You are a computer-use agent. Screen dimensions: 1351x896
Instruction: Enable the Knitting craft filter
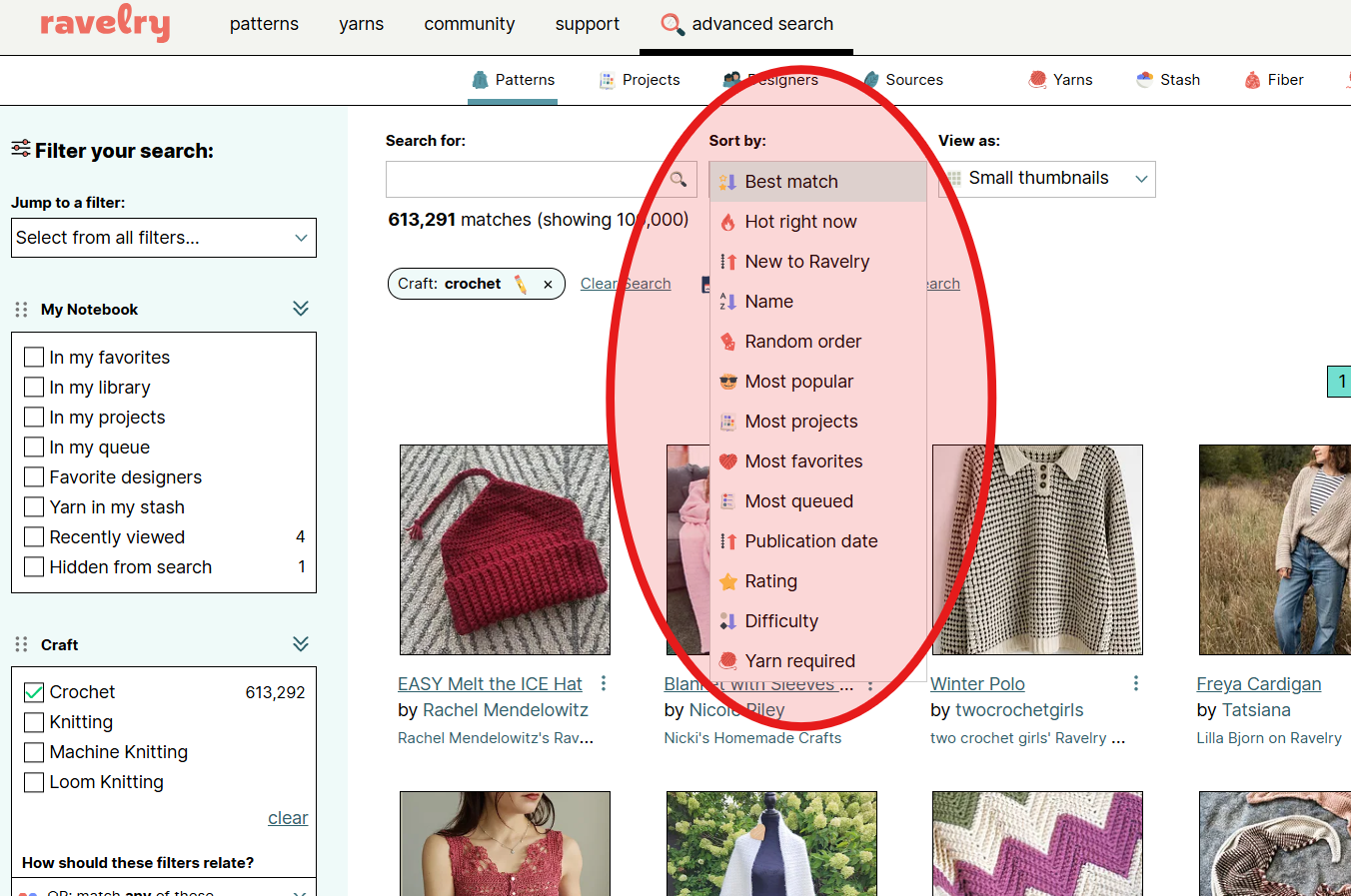[x=34, y=721]
